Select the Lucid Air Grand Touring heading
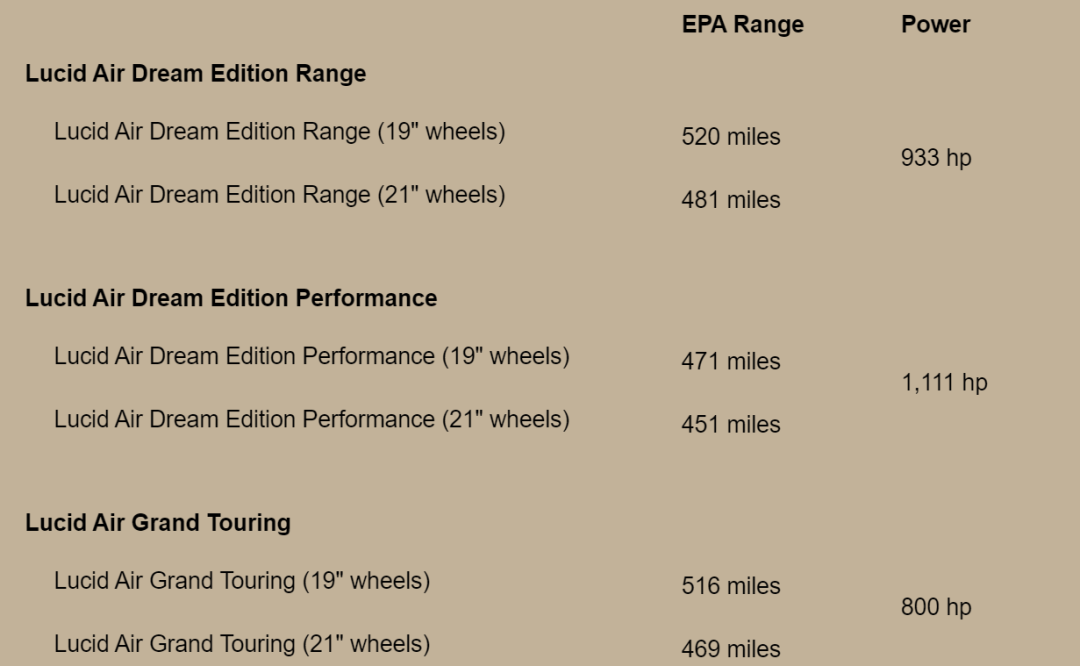The image size is (1080, 666). click(158, 523)
